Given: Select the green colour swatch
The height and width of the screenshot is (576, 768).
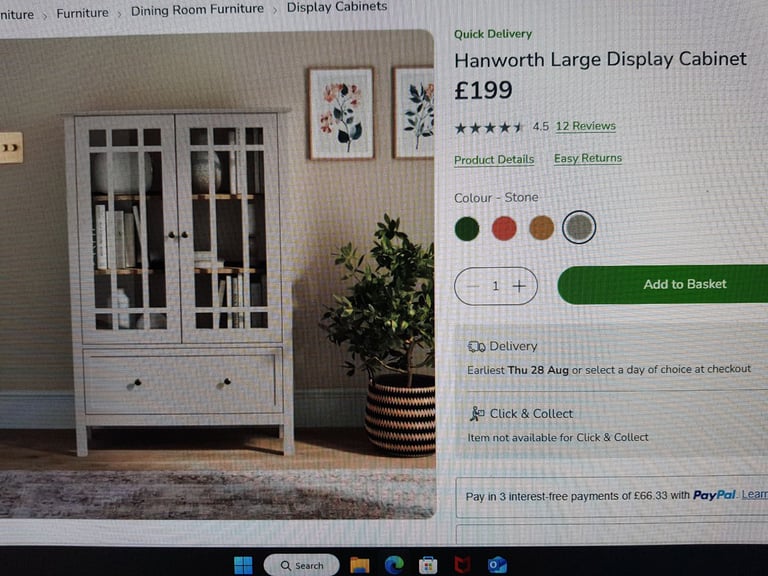Looking at the screenshot, I should point(467,229).
